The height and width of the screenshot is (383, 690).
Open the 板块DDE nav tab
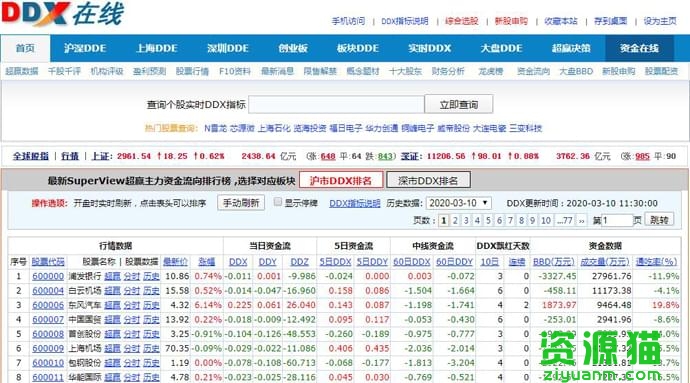(358, 48)
